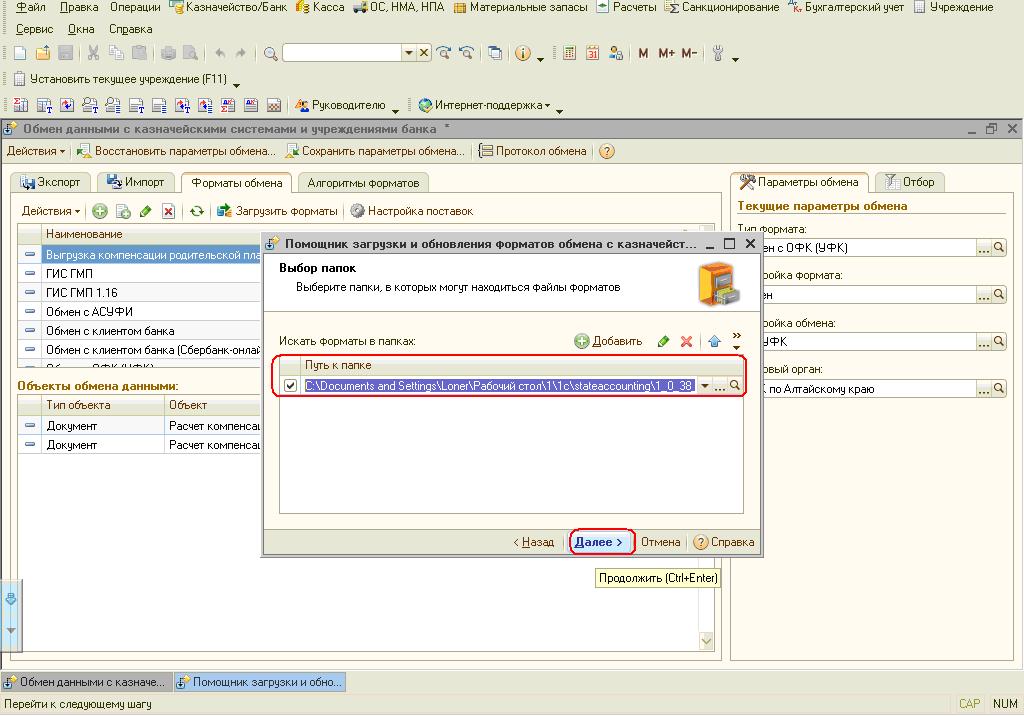Viewport: 1024px width, 716px height.
Task: Open the Действия dropdown in the formats list toolbar
Action: pyautogui.click(x=51, y=211)
